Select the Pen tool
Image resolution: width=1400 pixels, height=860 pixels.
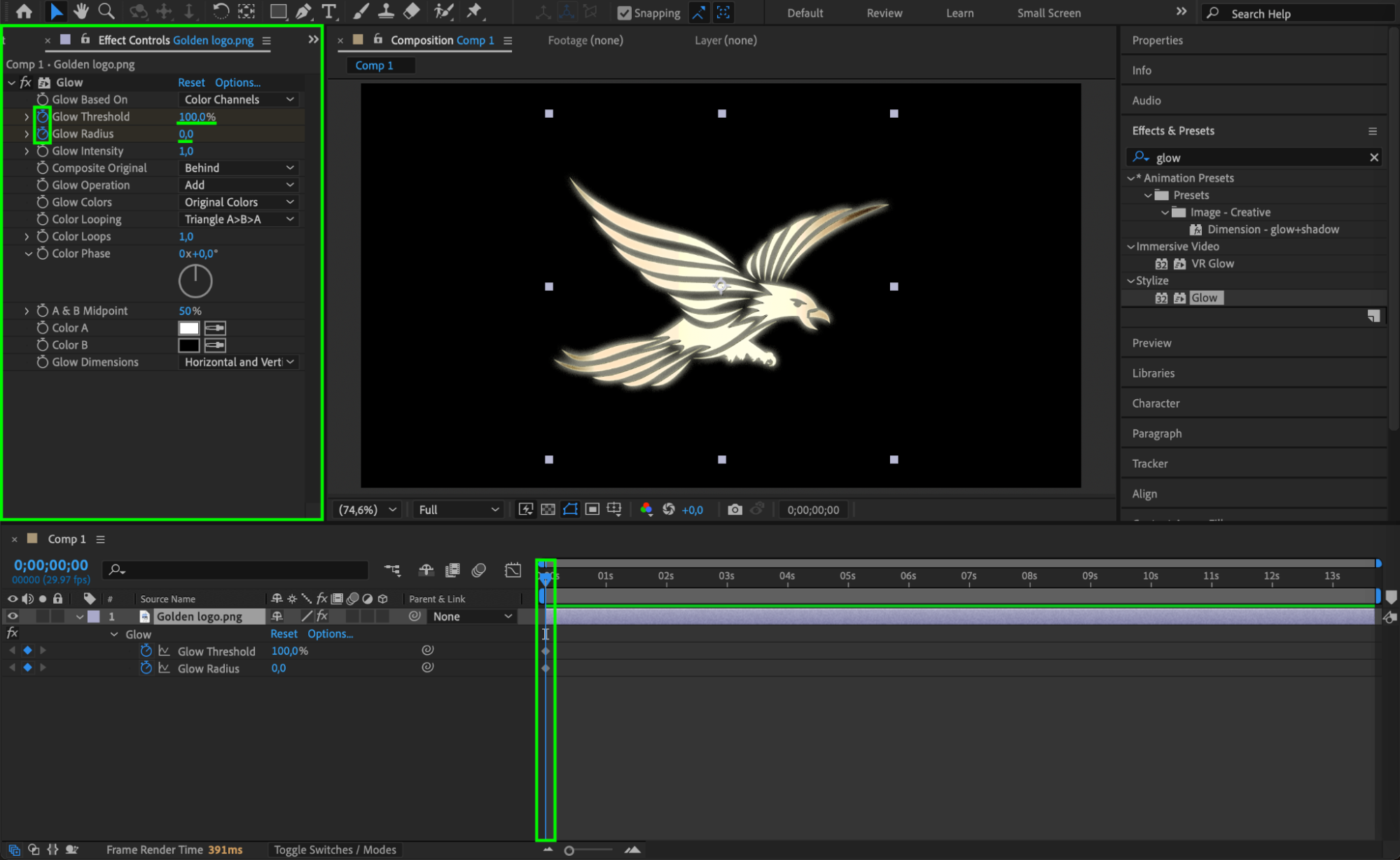tap(303, 11)
